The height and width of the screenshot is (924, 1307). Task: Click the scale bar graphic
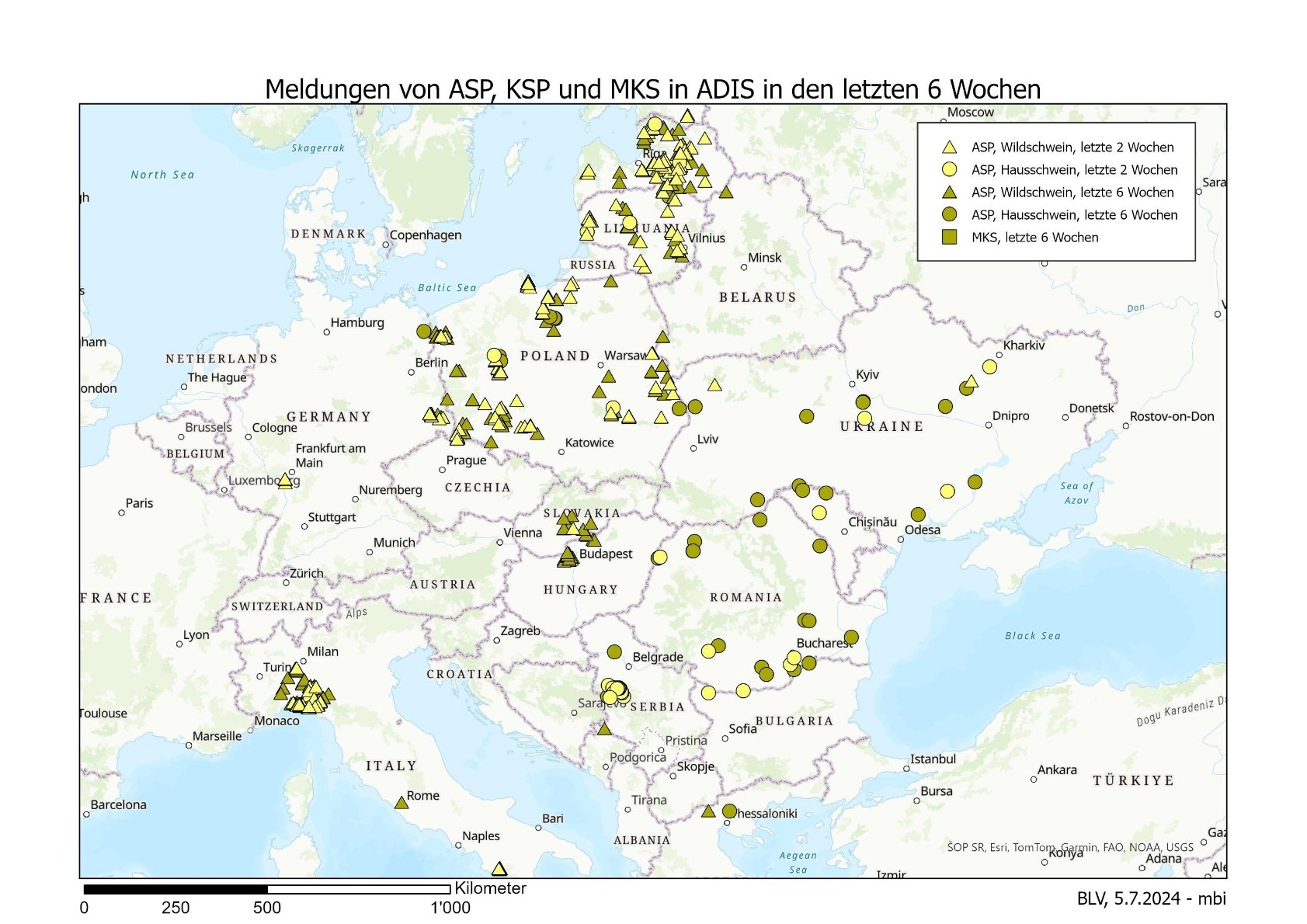tap(267, 889)
